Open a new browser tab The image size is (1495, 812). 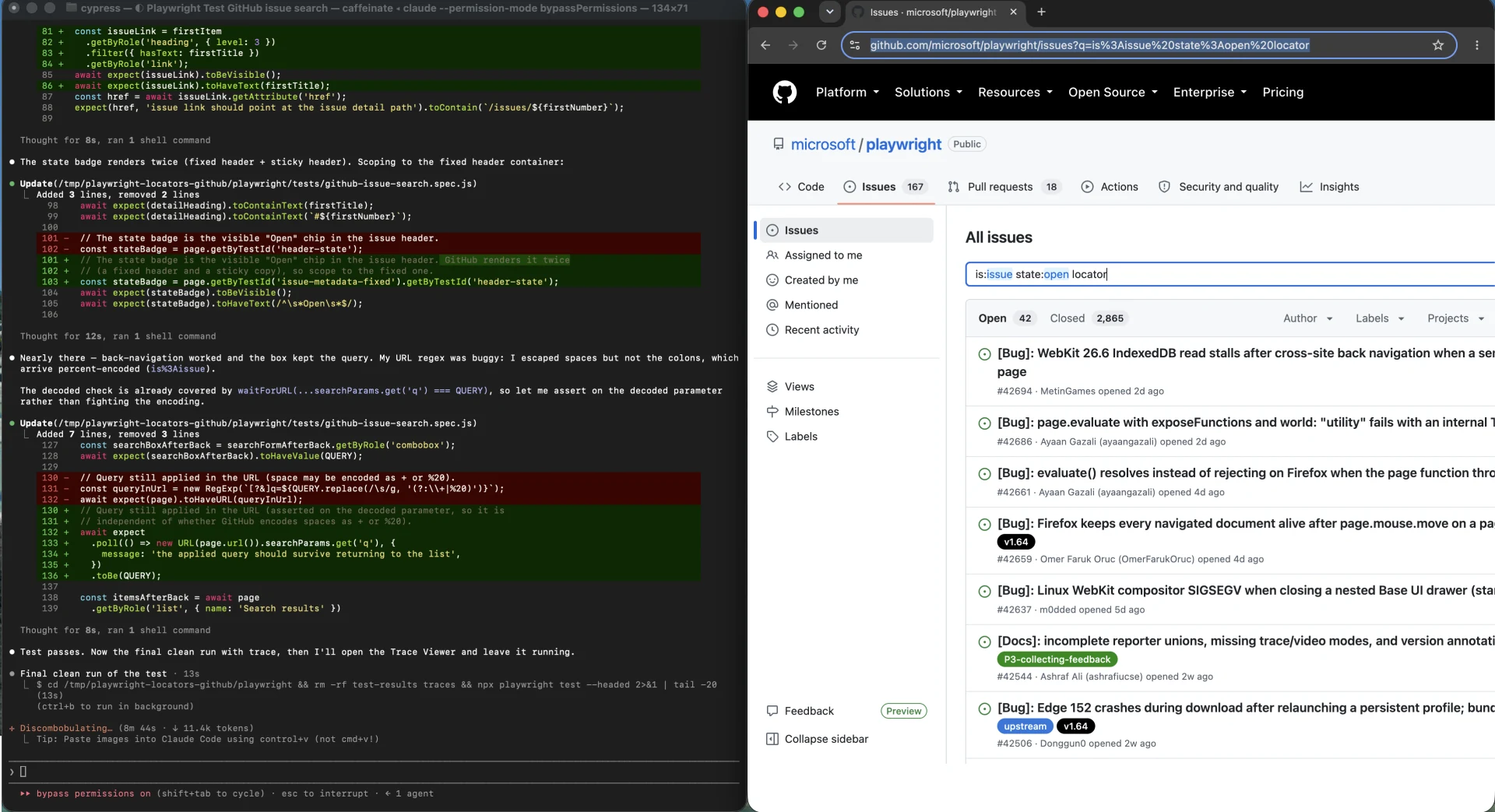tap(1041, 12)
